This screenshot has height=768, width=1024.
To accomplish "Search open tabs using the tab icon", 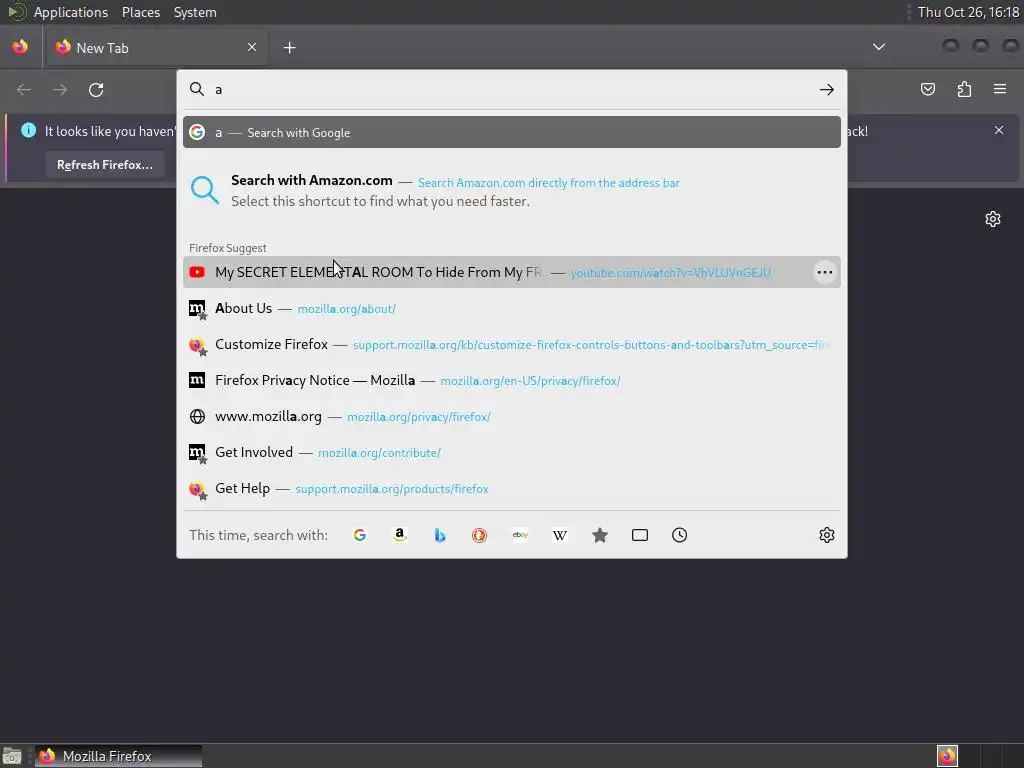I will [x=640, y=536].
